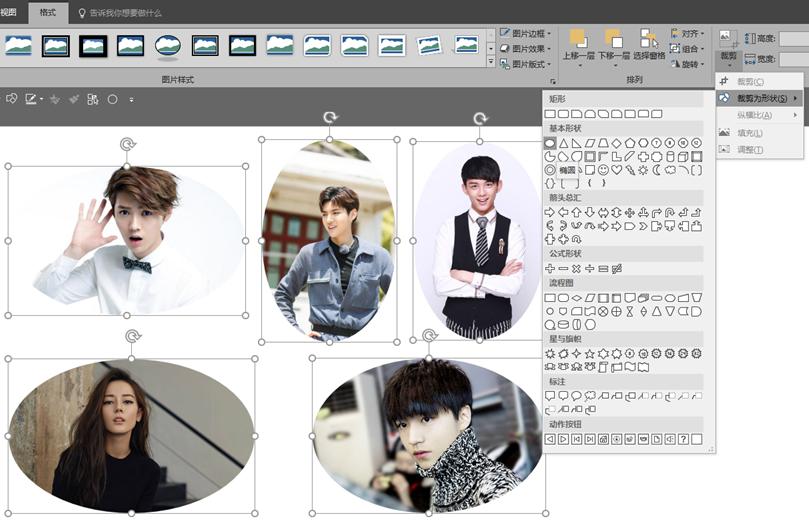Choose 裁剪为形状 from the crop menu

pyautogui.click(x=760, y=98)
